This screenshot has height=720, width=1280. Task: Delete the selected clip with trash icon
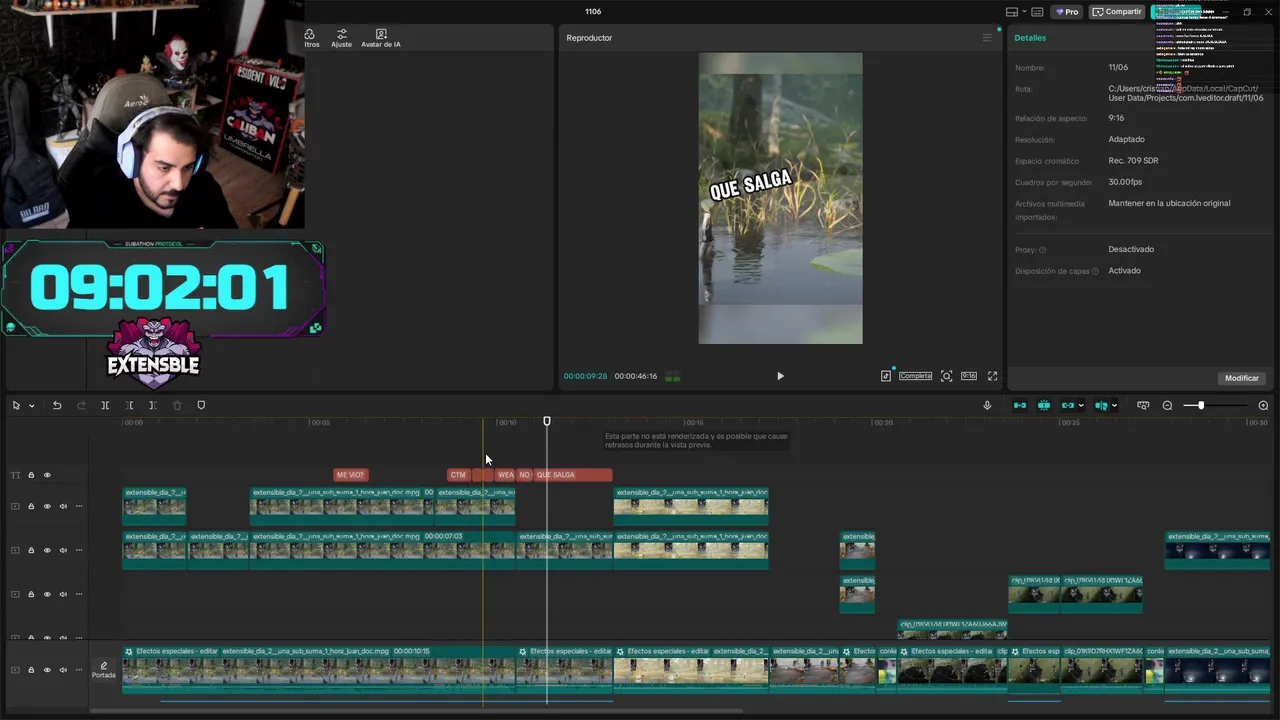click(177, 405)
